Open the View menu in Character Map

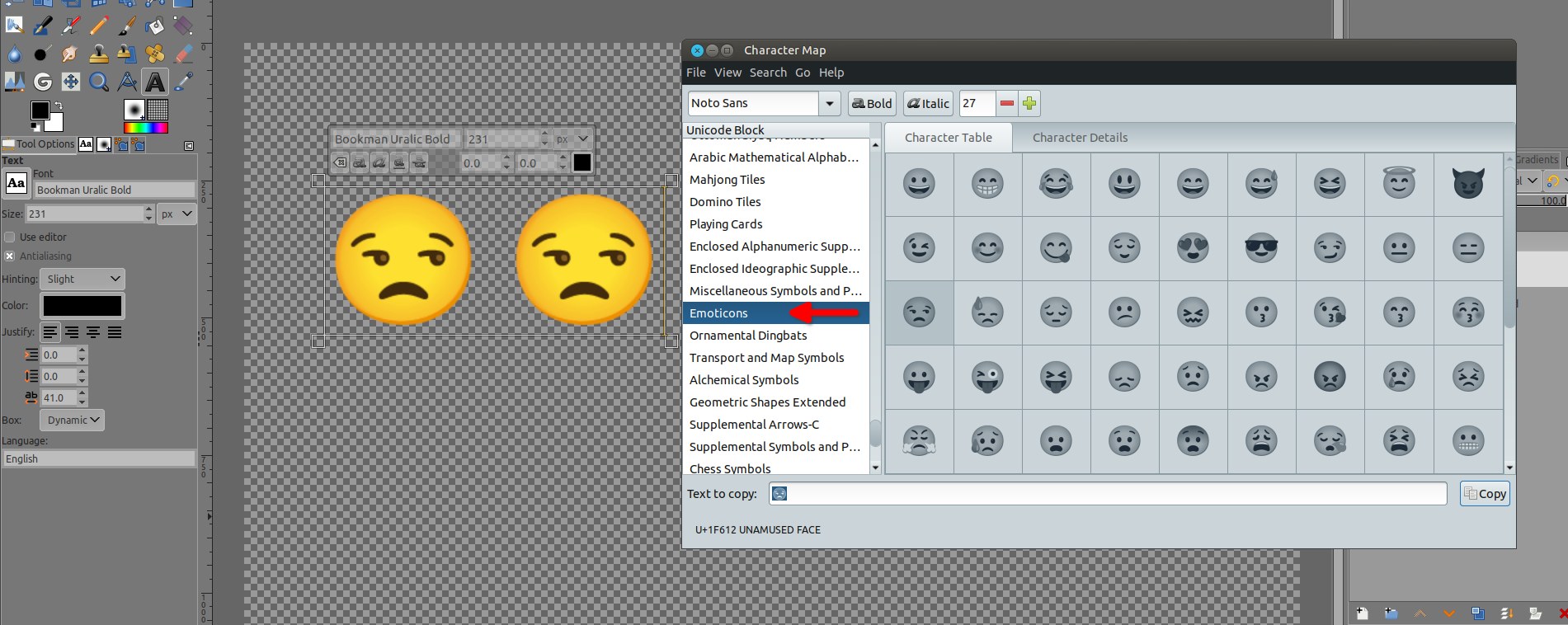click(x=727, y=73)
